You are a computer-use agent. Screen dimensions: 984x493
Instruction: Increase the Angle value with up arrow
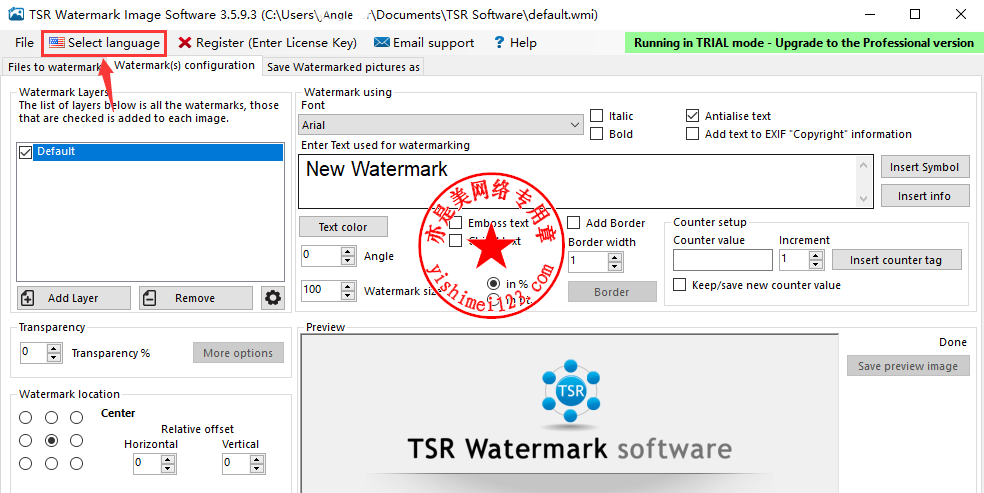[348, 252]
